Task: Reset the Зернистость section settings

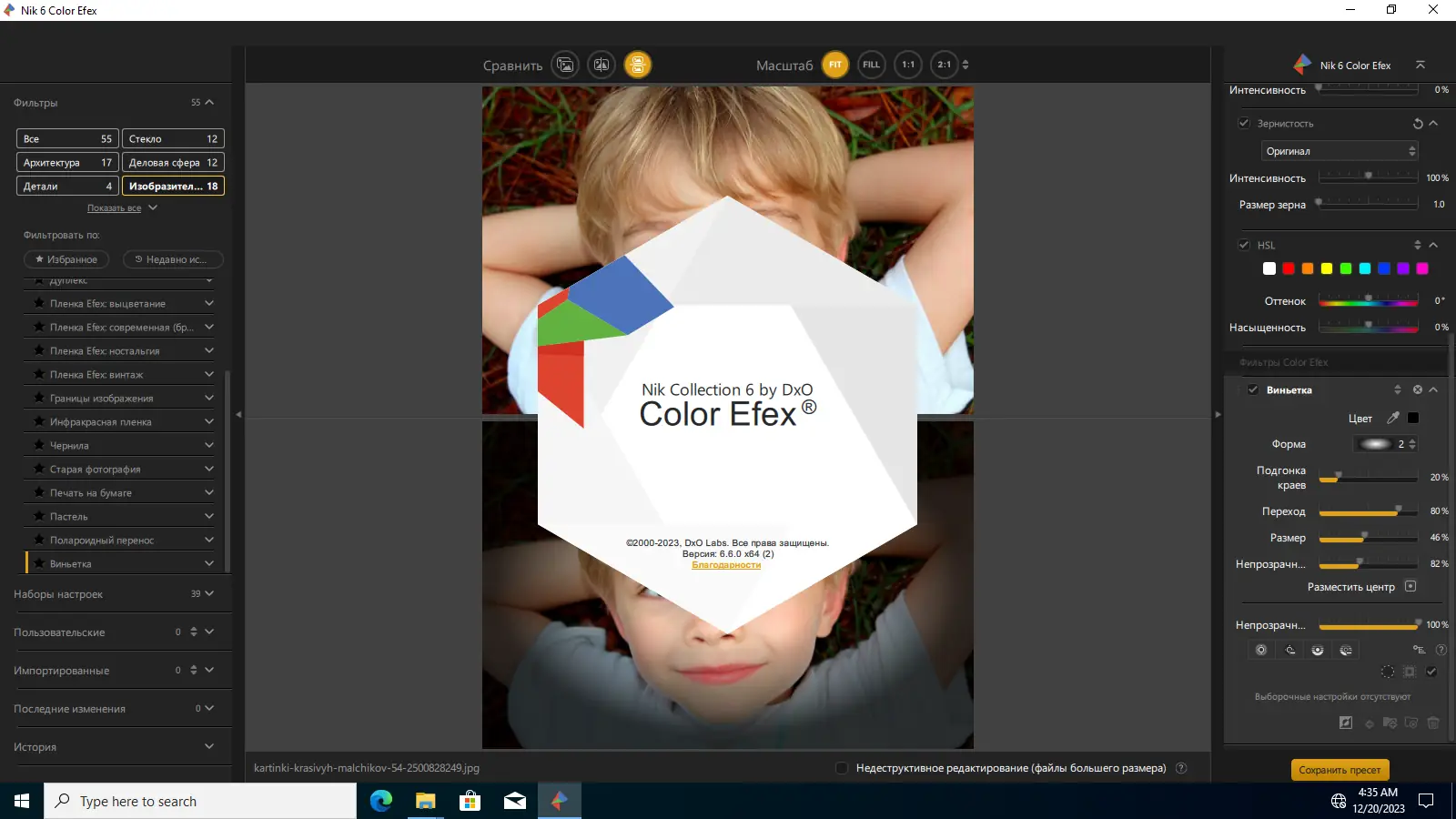Action: [1418, 124]
